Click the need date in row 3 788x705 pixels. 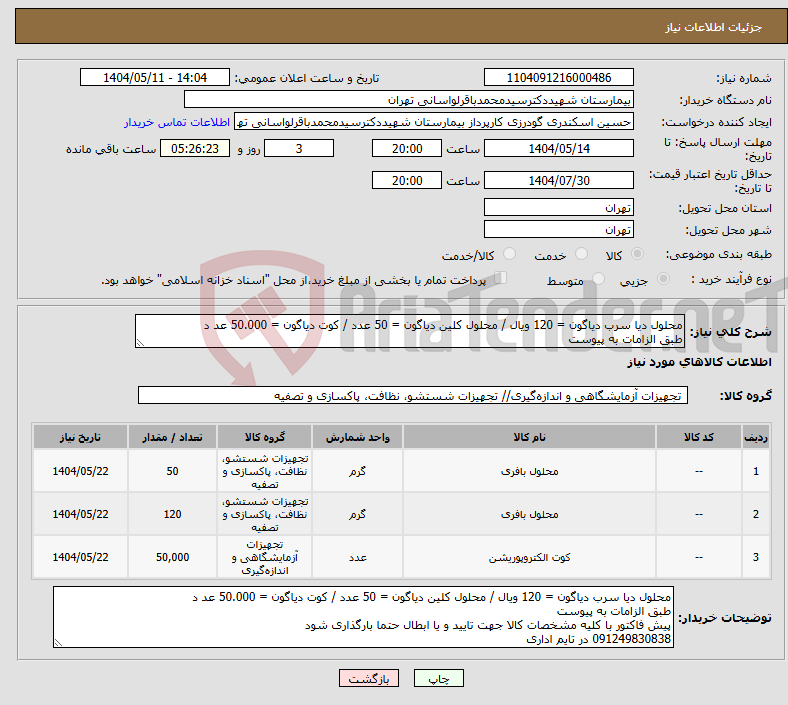[80, 557]
